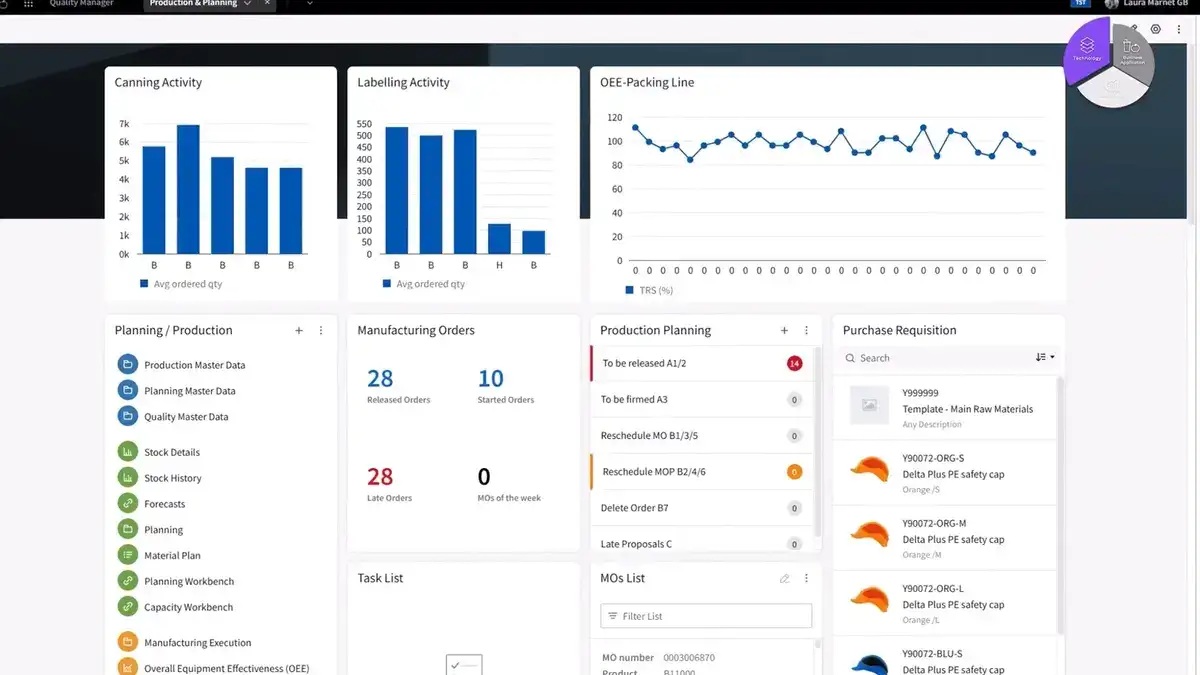The height and width of the screenshot is (675, 1200).
Task: Open the Purchase Requisition sort dropdown
Action: tap(1046, 358)
